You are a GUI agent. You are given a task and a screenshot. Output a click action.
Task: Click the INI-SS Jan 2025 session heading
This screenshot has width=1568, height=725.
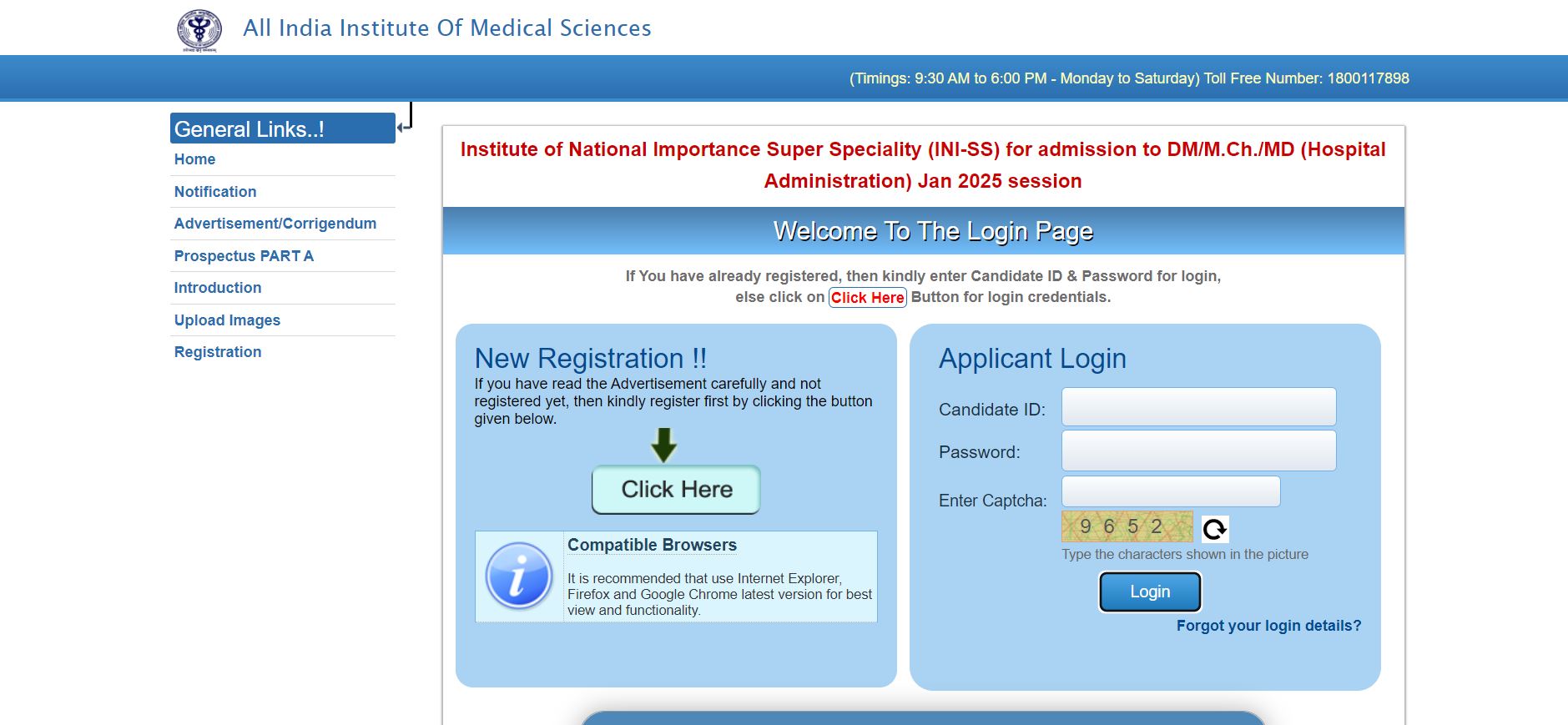pos(923,165)
